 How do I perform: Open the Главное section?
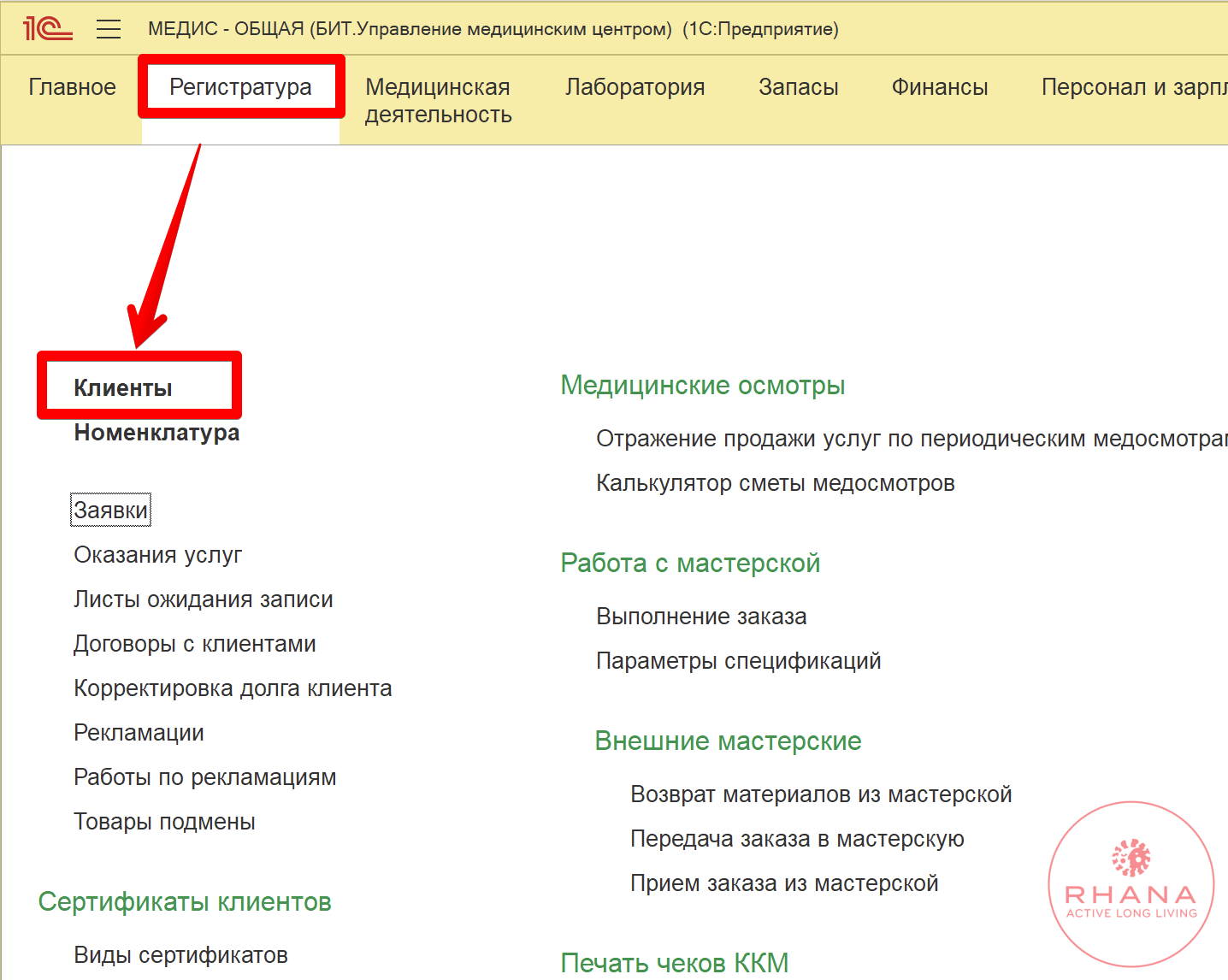(x=72, y=87)
